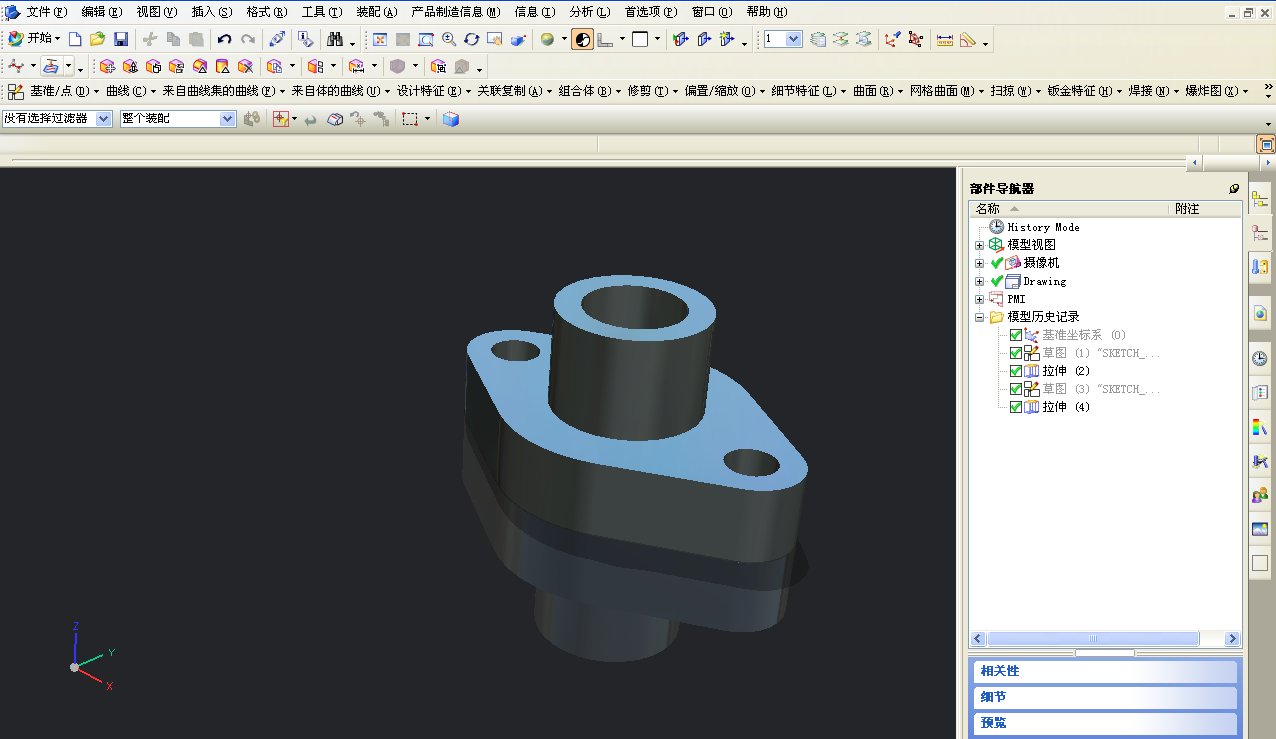Open the 曲线(C) toolbar menu
This screenshot has height=739, width=1276.
tap(132, 91)
